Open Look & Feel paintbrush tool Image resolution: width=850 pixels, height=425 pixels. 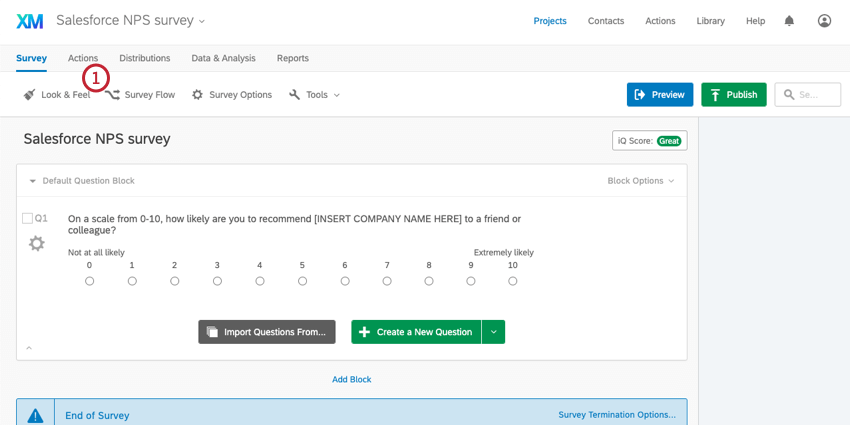click(56, 95)
